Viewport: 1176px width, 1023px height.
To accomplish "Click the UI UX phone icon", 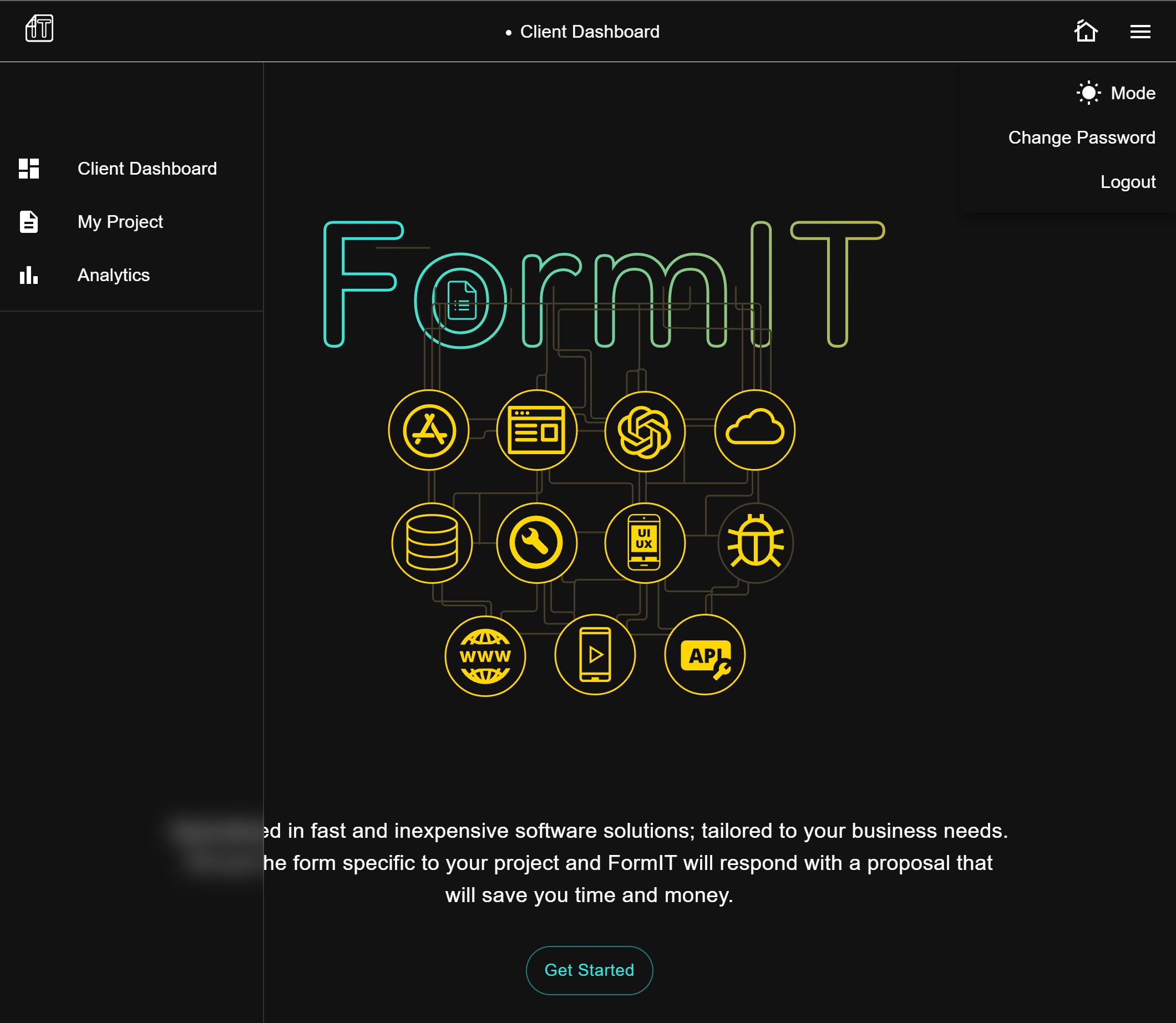I will (645, 543).
